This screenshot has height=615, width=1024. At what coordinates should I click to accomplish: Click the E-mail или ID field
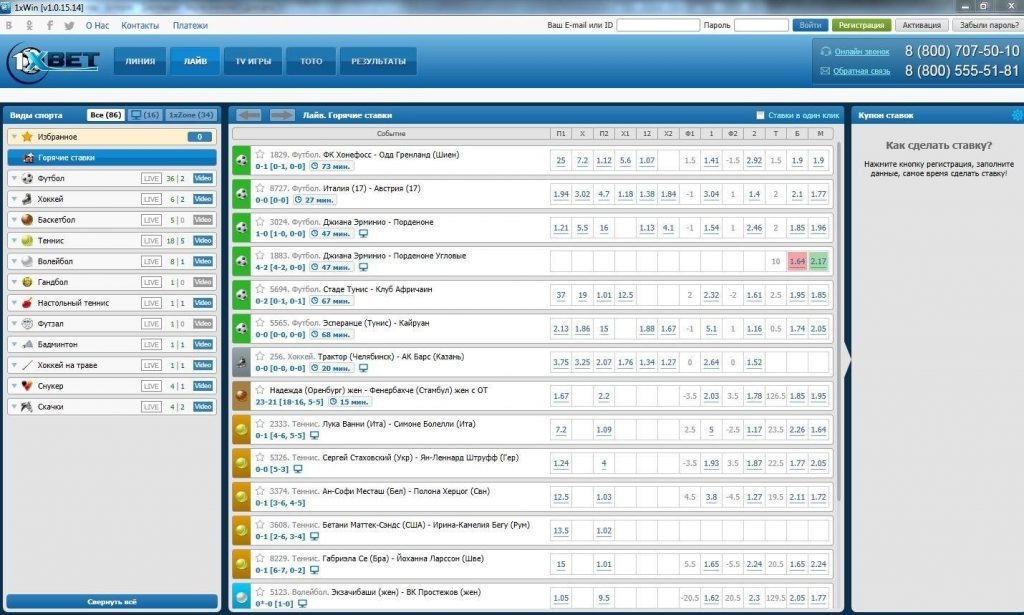point(658,25)
